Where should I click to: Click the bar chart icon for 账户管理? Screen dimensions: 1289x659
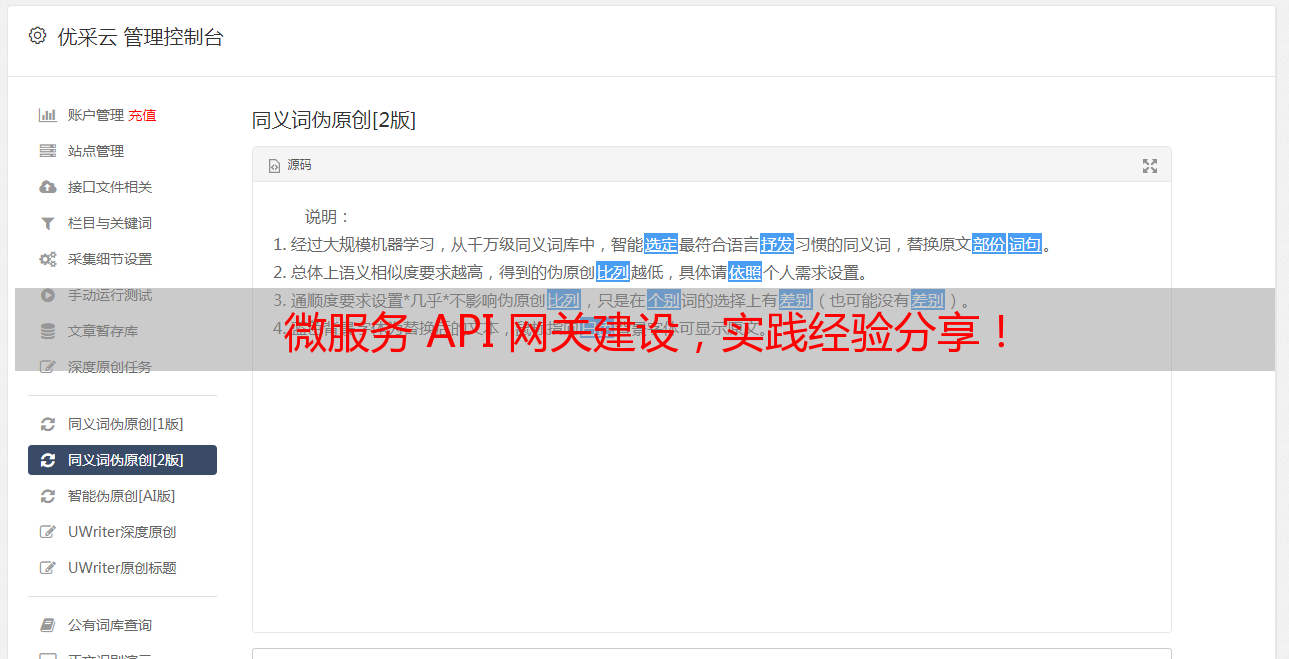(x=47, y=115)
